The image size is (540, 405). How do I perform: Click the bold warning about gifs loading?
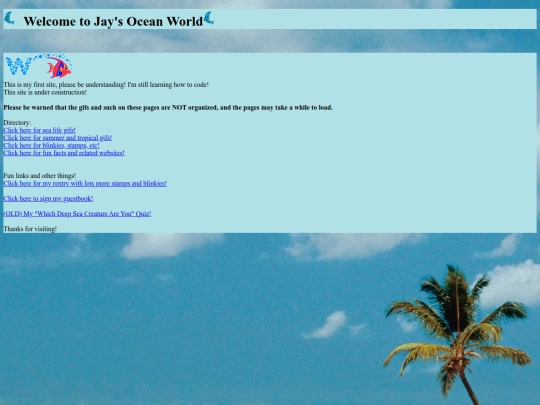point(168,107)
